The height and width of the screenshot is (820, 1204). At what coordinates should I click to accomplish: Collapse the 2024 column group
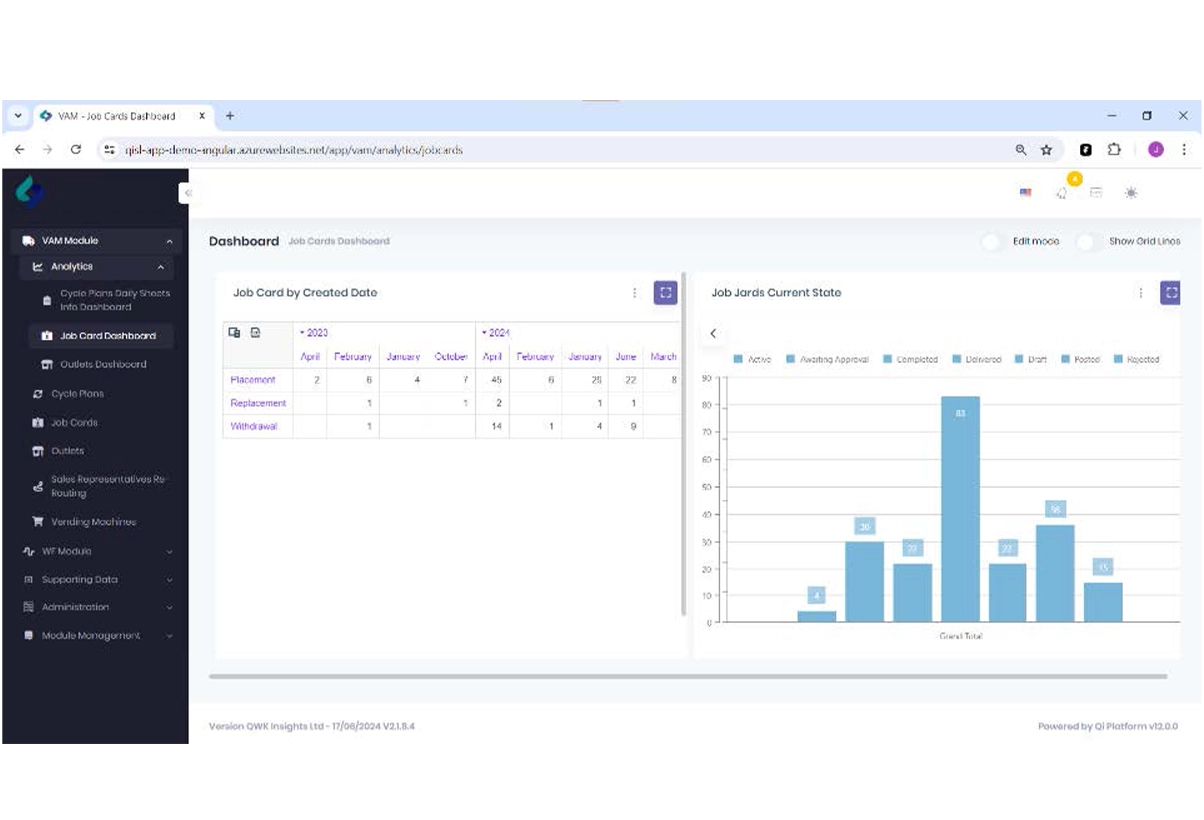[495, 333]
